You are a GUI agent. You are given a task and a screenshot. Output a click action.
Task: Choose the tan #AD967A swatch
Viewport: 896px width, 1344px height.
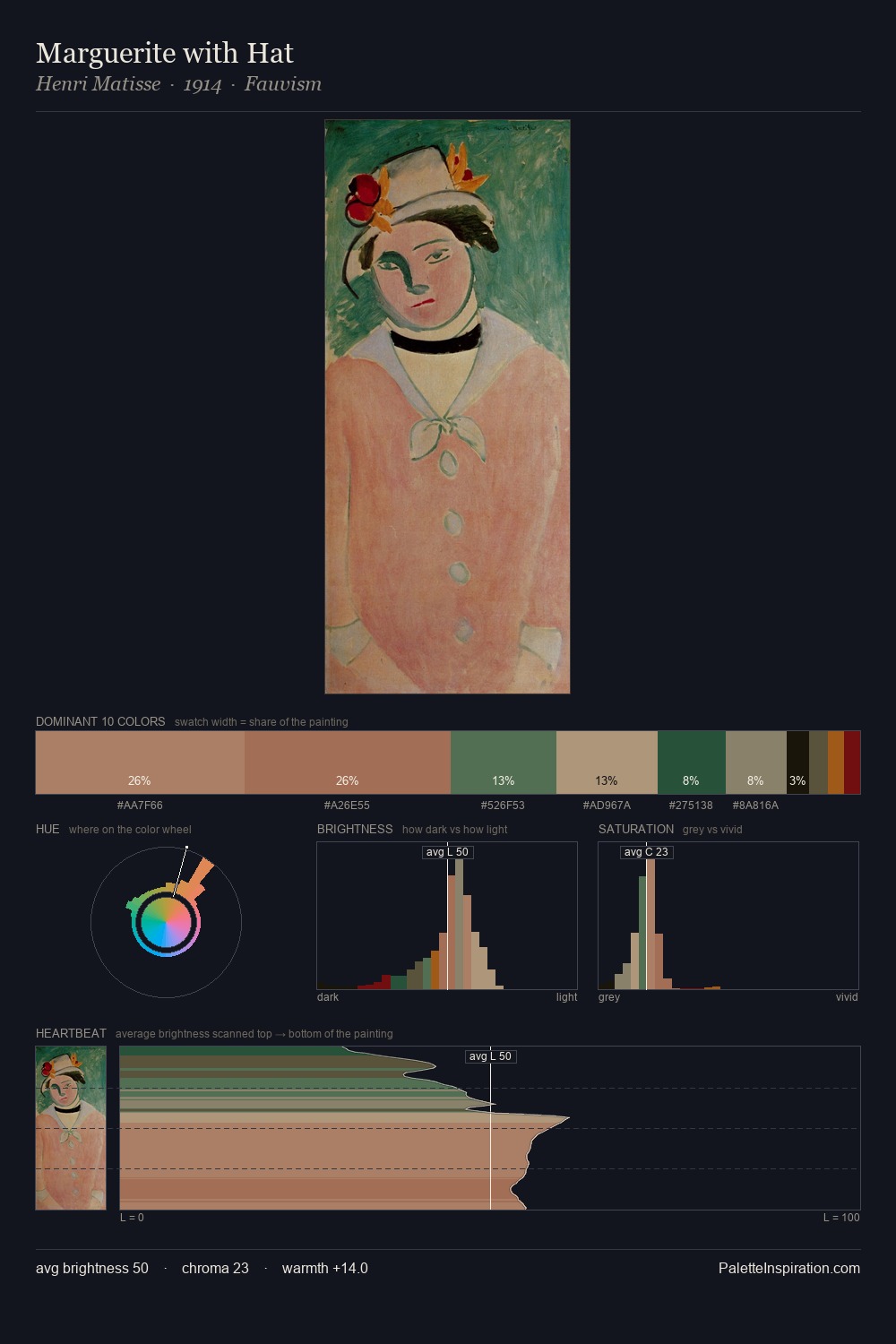tap(607, 762)
